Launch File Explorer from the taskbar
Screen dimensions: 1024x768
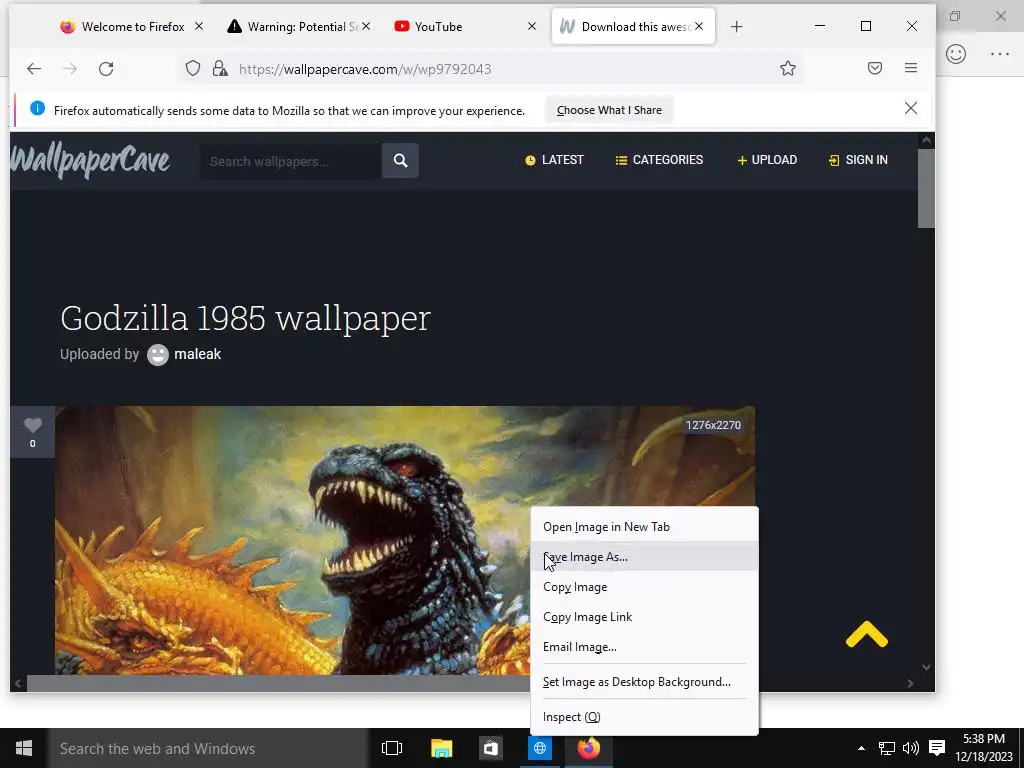tap(441, 748)
